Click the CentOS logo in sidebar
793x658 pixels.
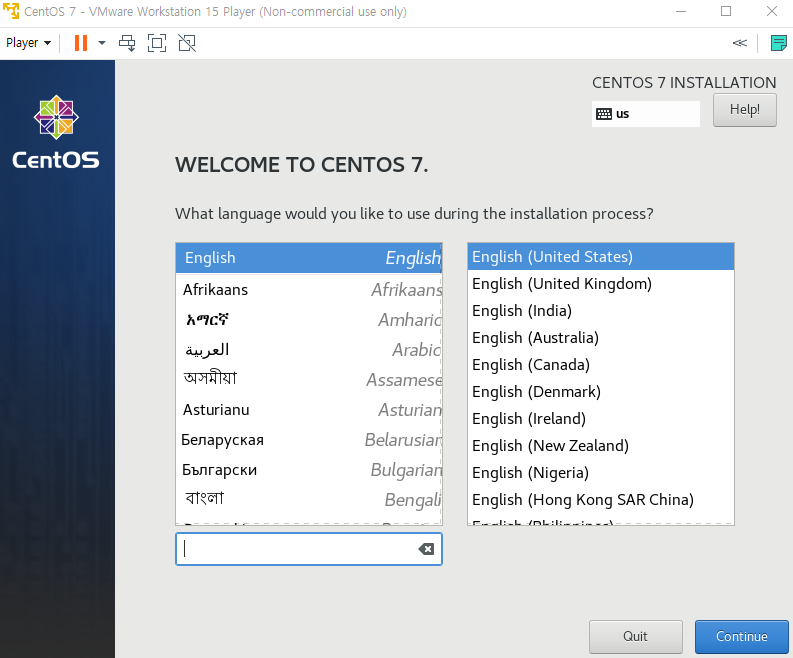coord(56,132)
